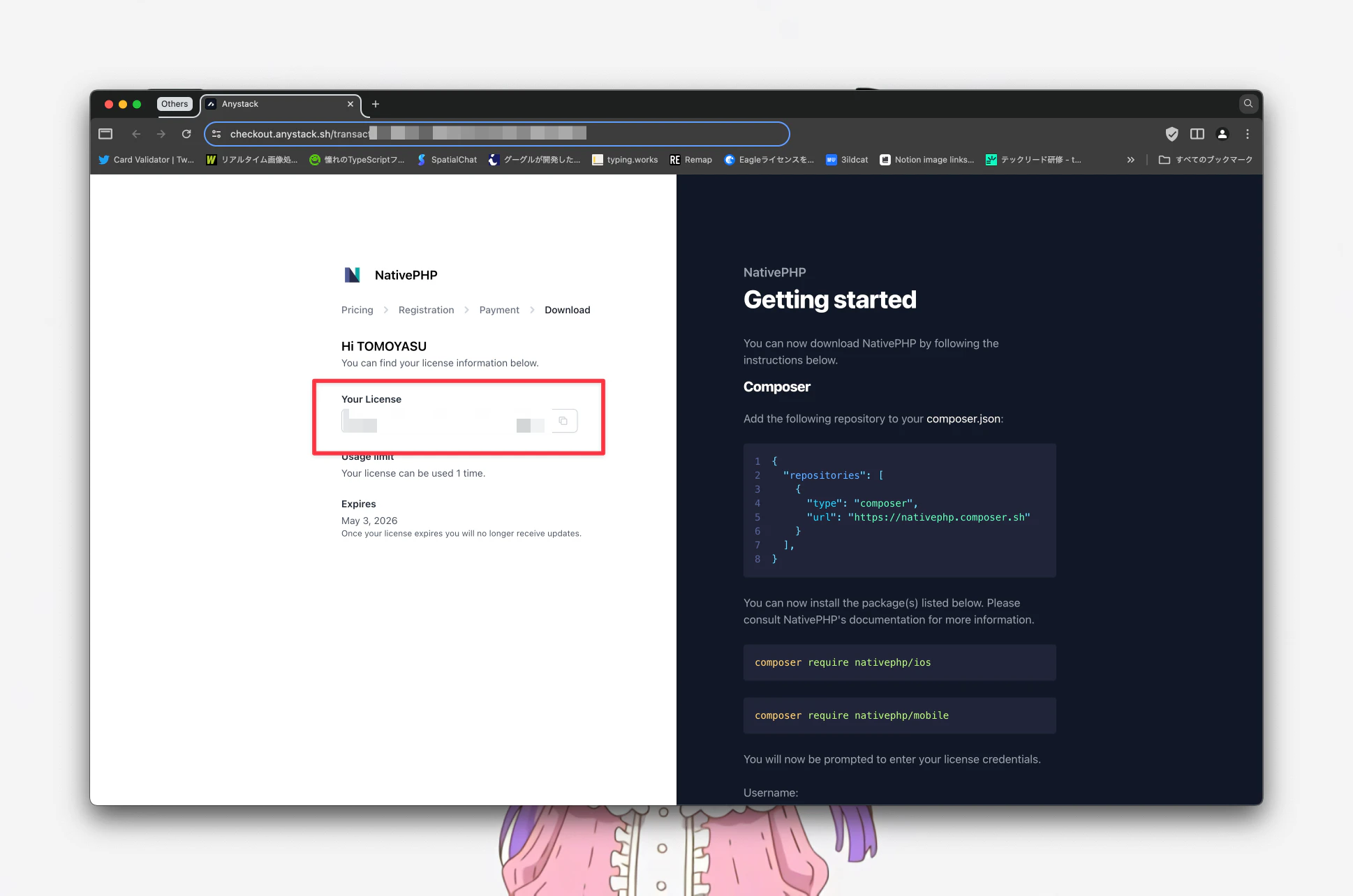
Task: Open the Others tab group
Action: pos(175,104)
